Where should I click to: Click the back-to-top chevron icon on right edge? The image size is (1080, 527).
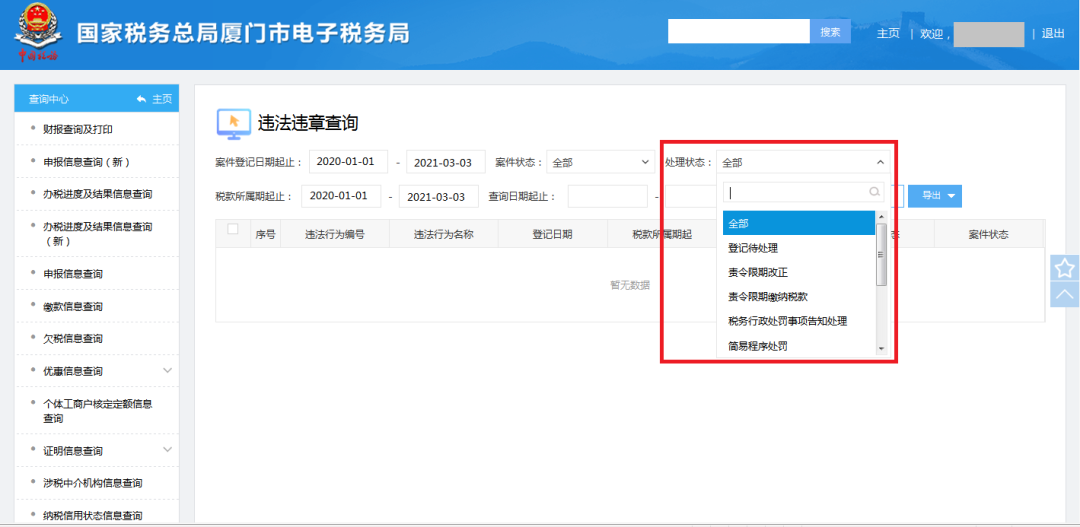pyautogui.click(x=1064, y=293)
